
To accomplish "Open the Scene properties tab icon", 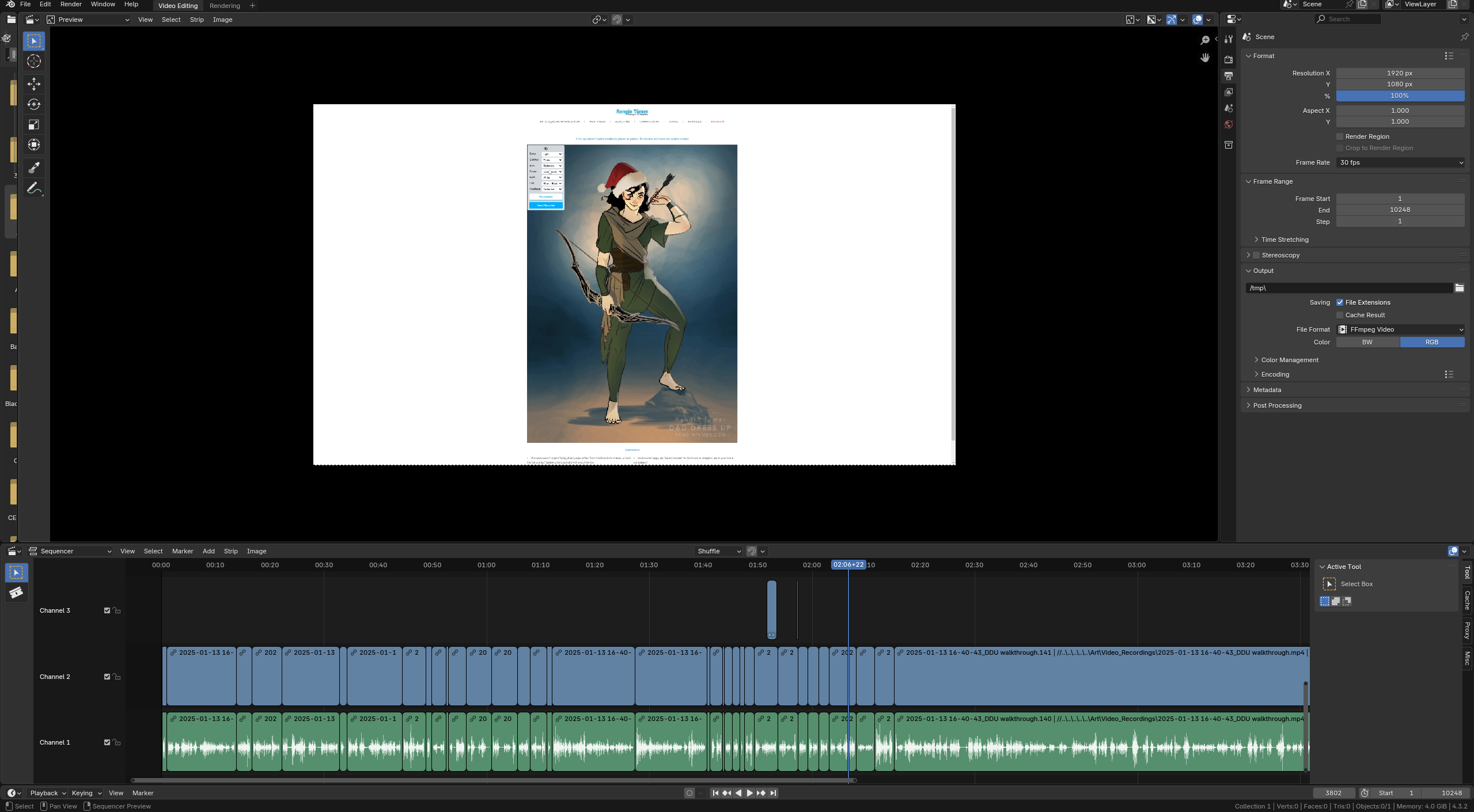I will (1229, 108).
